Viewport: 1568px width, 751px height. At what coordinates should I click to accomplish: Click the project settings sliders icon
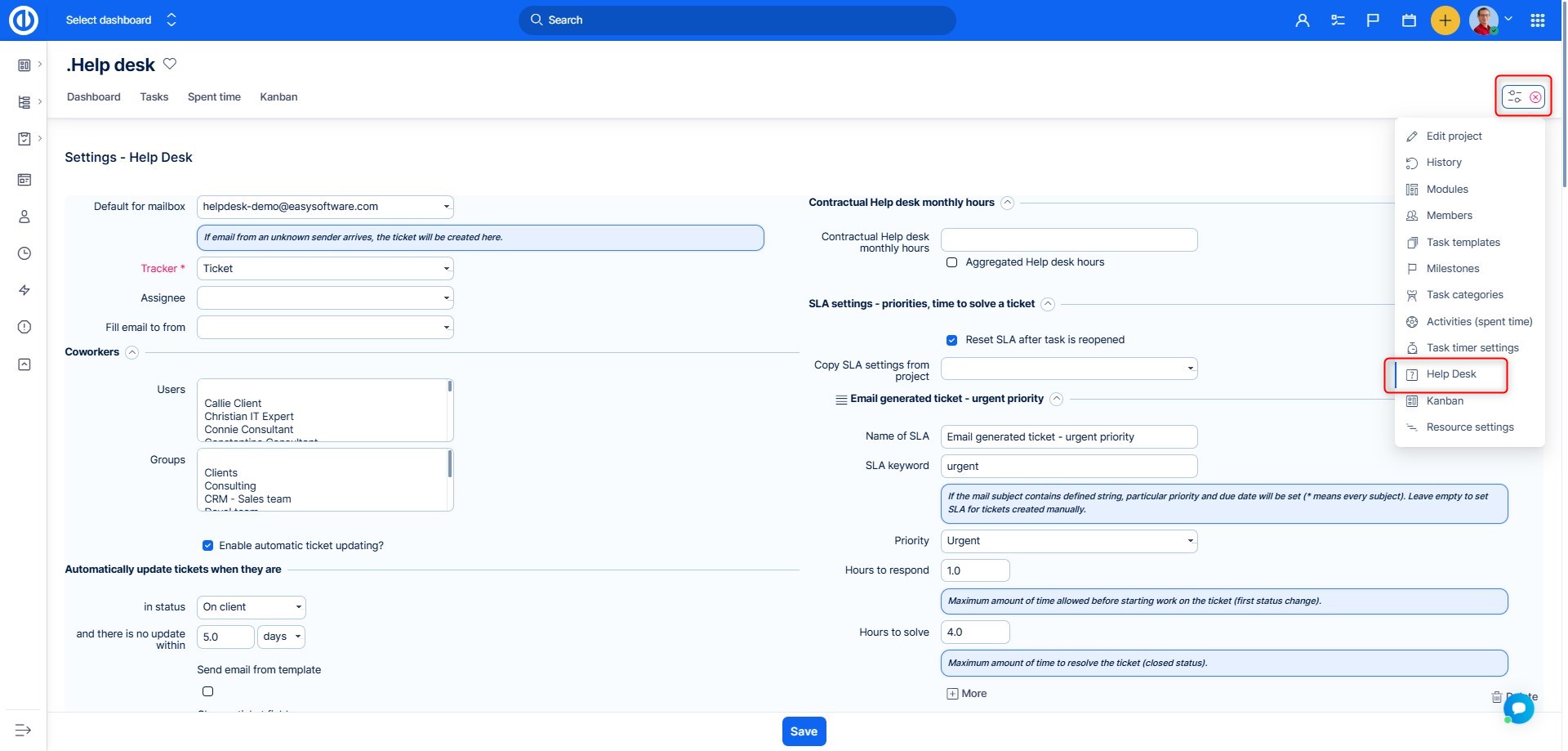(1515, 97)
